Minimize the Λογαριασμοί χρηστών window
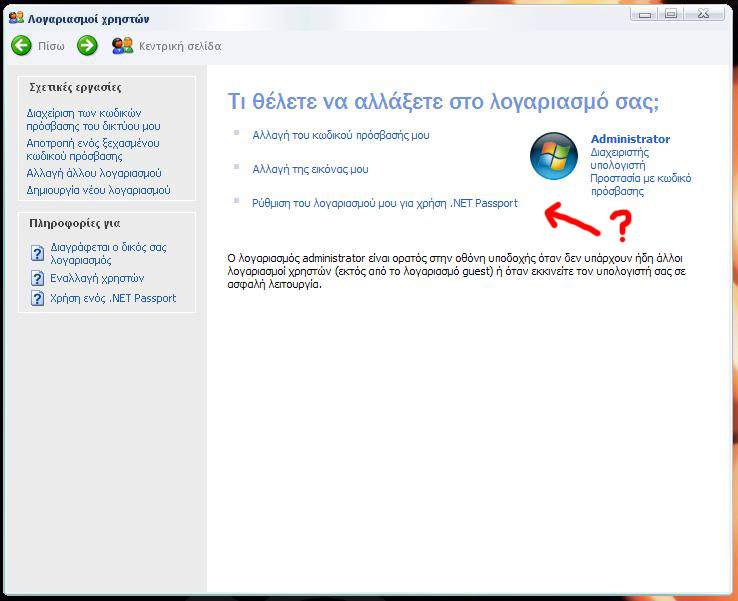 click(645, 14)
